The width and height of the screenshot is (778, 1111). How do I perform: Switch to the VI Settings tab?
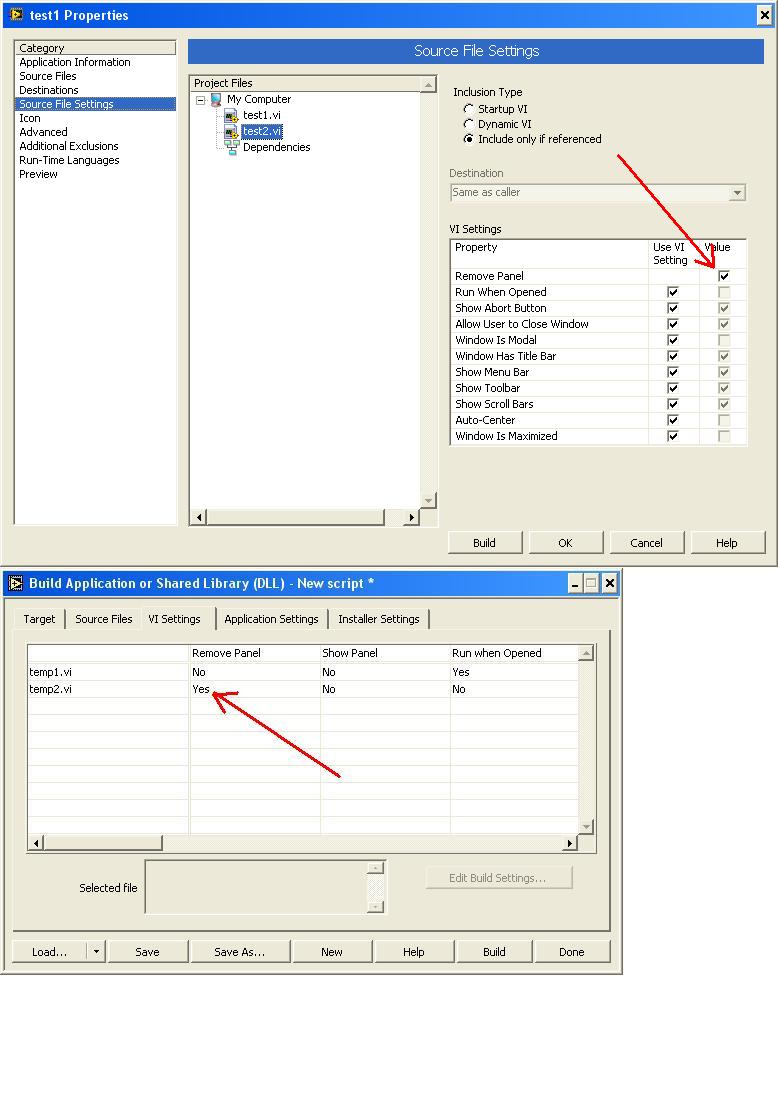175,619
